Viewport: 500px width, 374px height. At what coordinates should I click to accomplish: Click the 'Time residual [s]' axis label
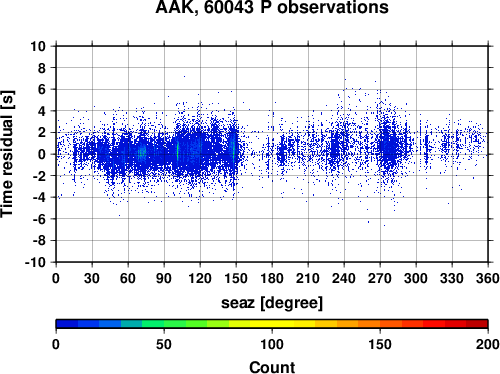7,154
